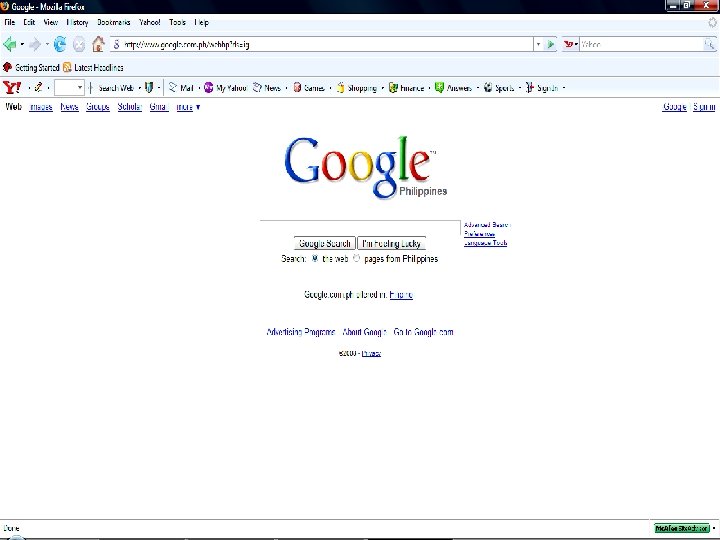This screenshot has height=540, width=720.
Task: Click the Google Search button
Action: (325, 243)
